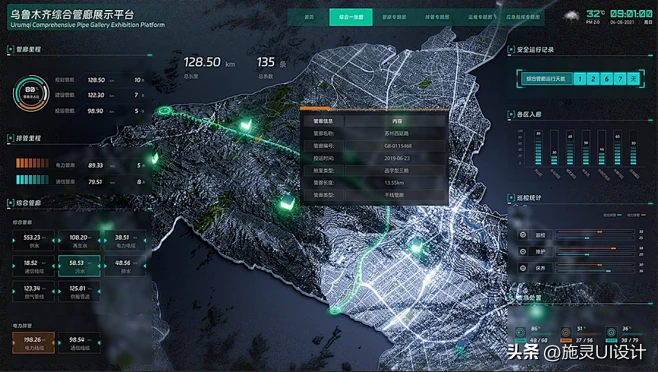The height and width of the screenshot is (372, 658).
Task: Select the 48.56 排水 card
Action: coord(125,266)
